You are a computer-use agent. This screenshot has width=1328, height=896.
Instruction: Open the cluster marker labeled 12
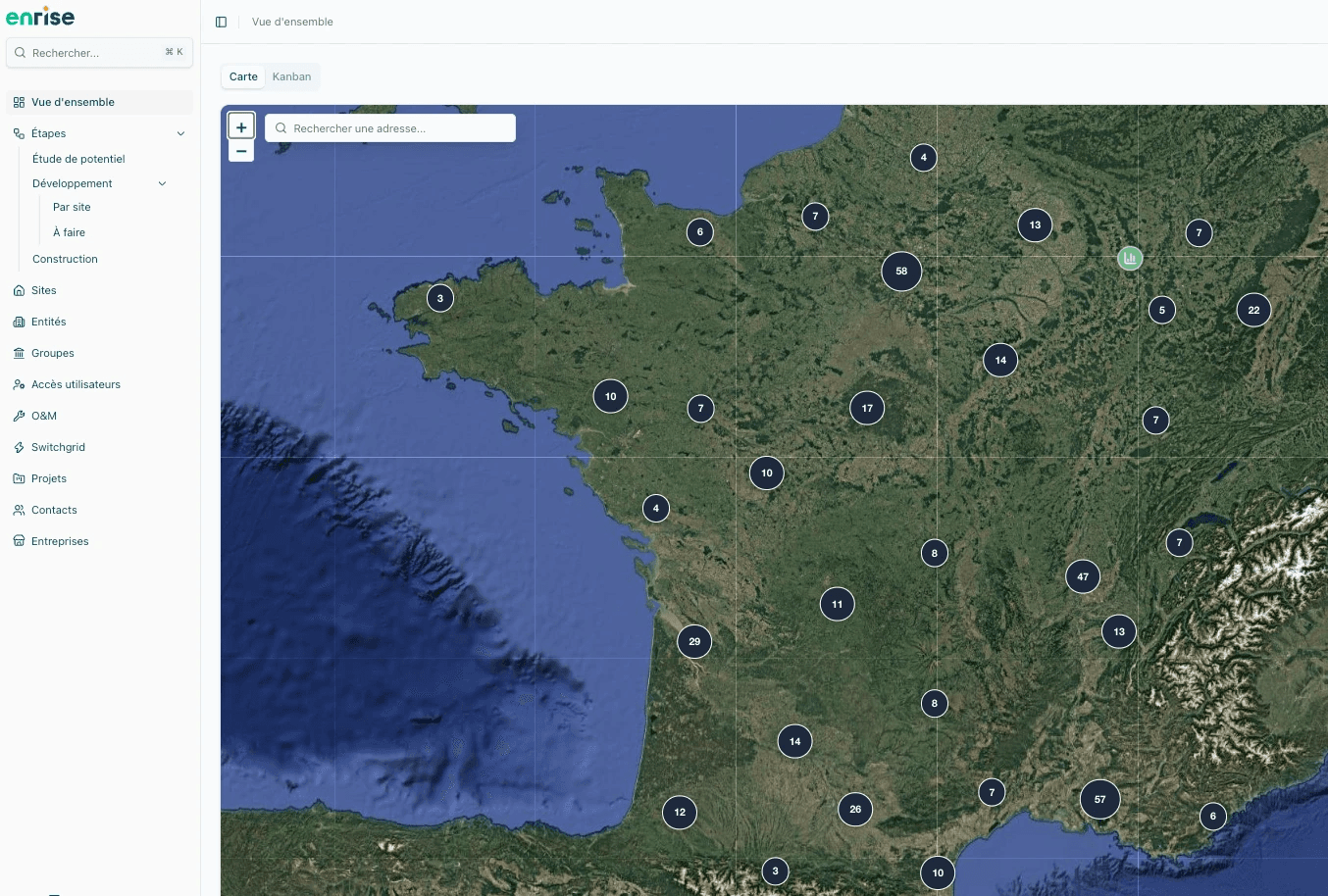pos(680,812)
